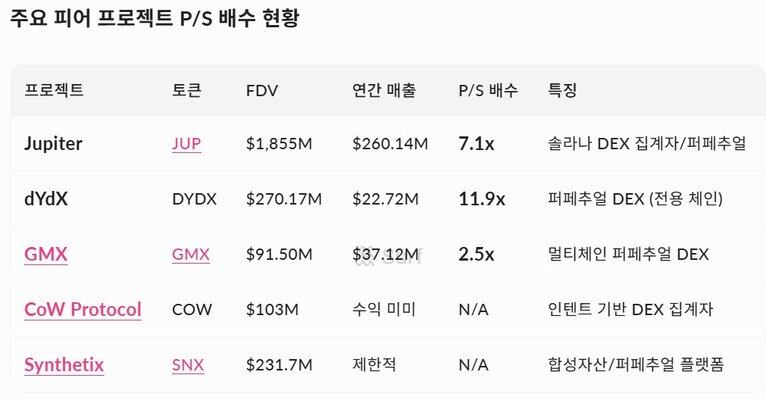
Task: Click the 연간 매출 column header
Action: [x=383, y=90]
